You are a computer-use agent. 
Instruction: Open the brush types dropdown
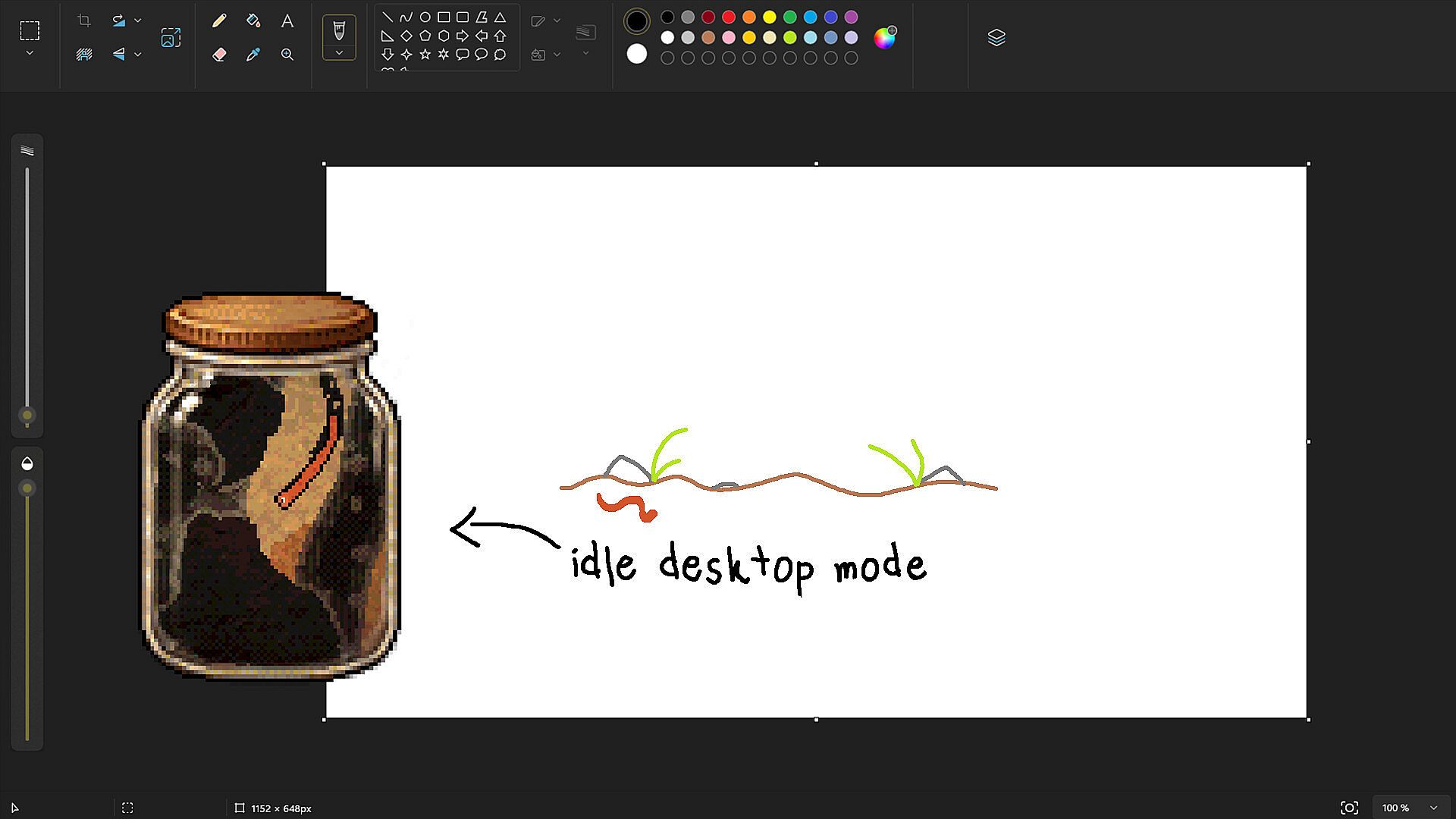click(339, 52)
